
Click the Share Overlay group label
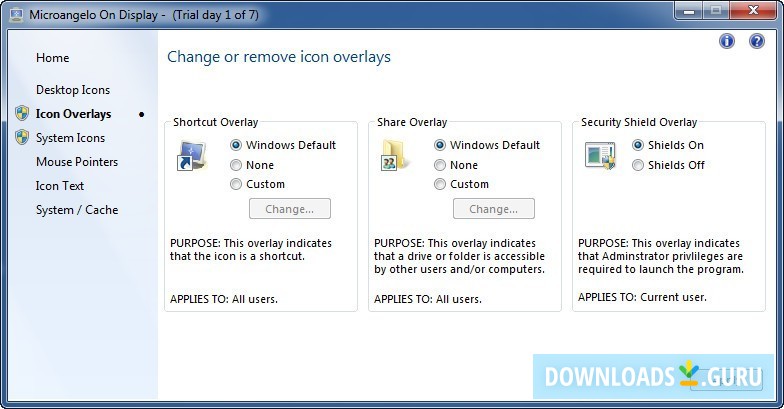[x=412, y=122]
